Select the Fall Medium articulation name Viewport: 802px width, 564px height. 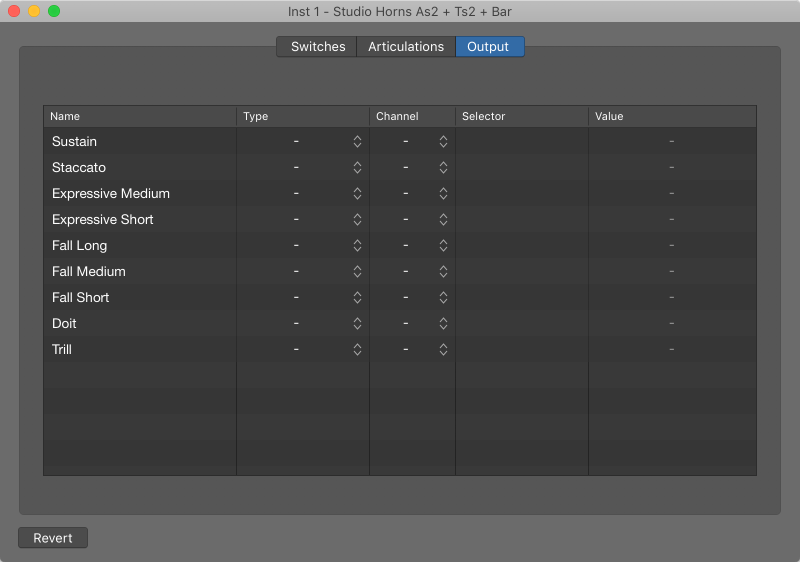(88, 272)
